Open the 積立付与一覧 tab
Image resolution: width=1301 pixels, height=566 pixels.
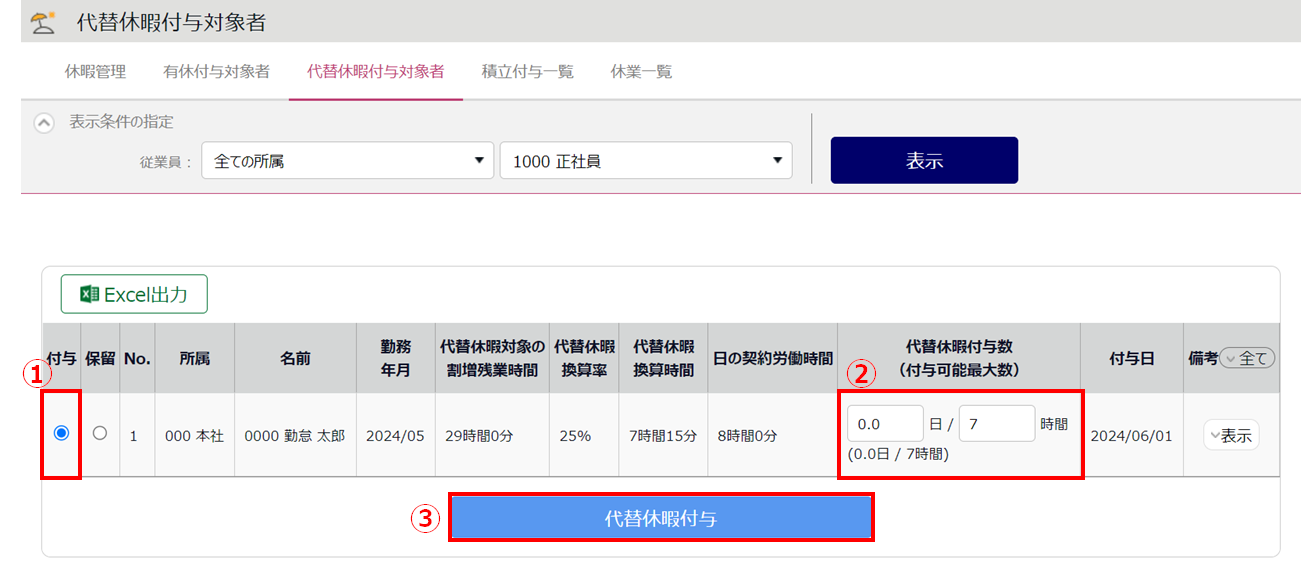[x=528, y=72]
